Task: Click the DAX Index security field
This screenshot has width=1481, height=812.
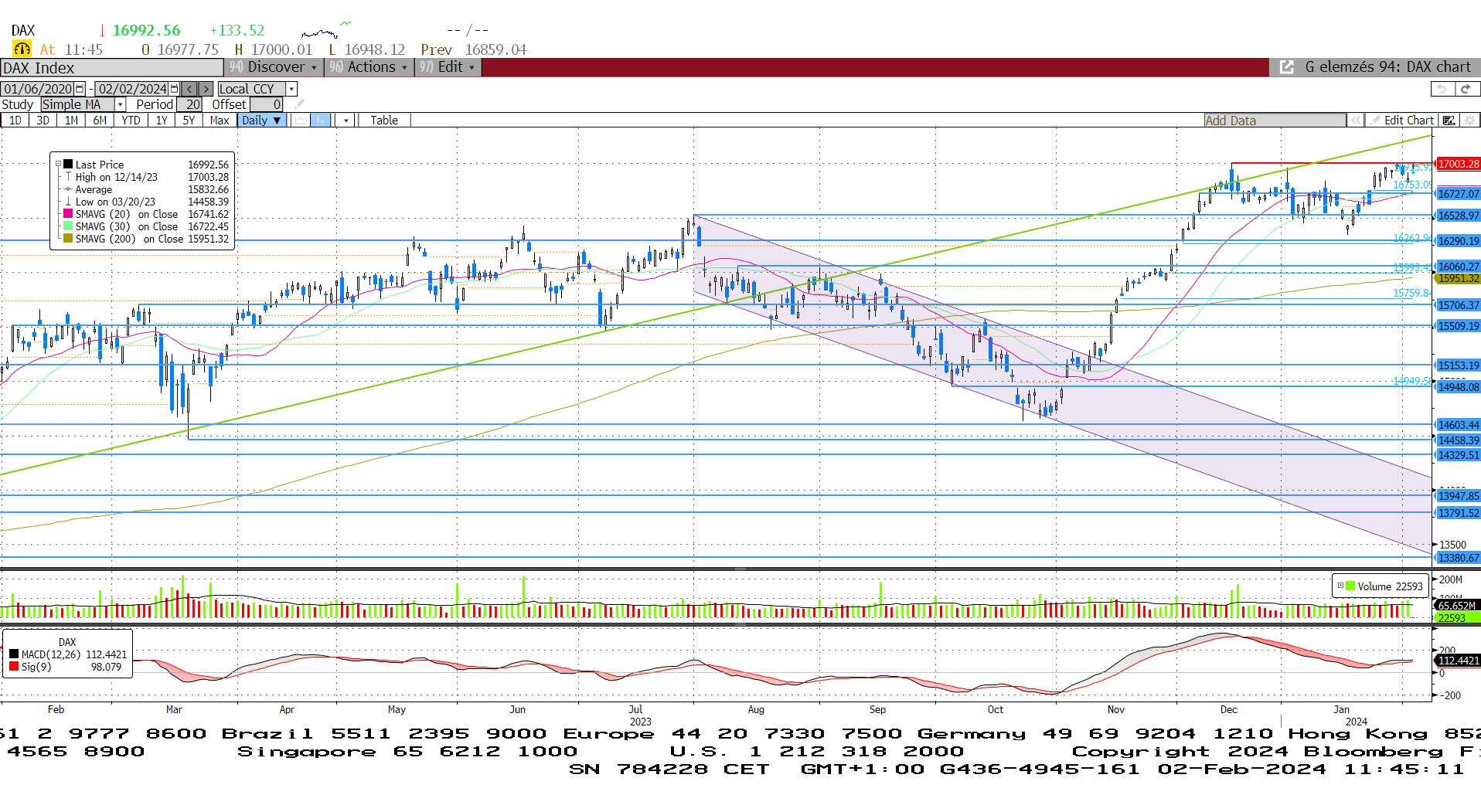Action: [x=111, y=67]
